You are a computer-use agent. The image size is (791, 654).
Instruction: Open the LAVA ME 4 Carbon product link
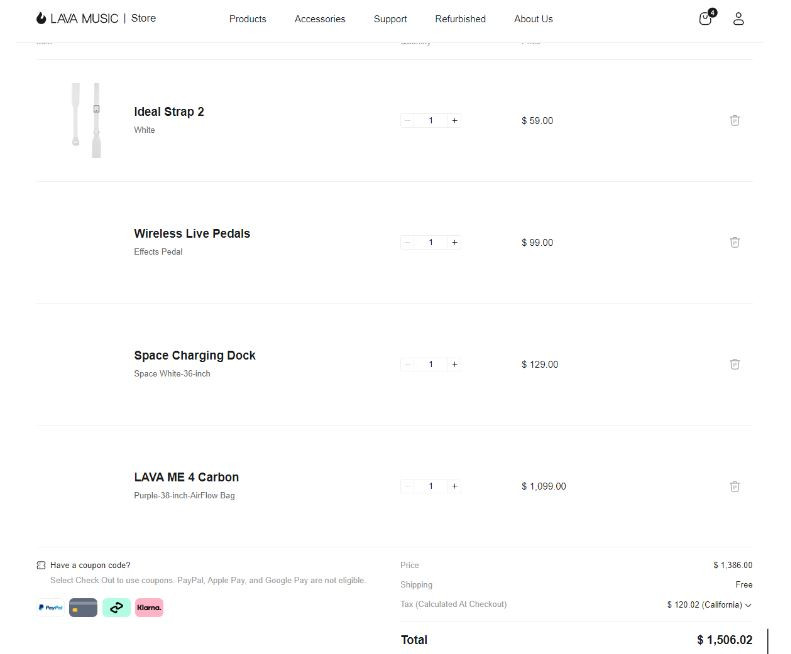tap(186, 477)
